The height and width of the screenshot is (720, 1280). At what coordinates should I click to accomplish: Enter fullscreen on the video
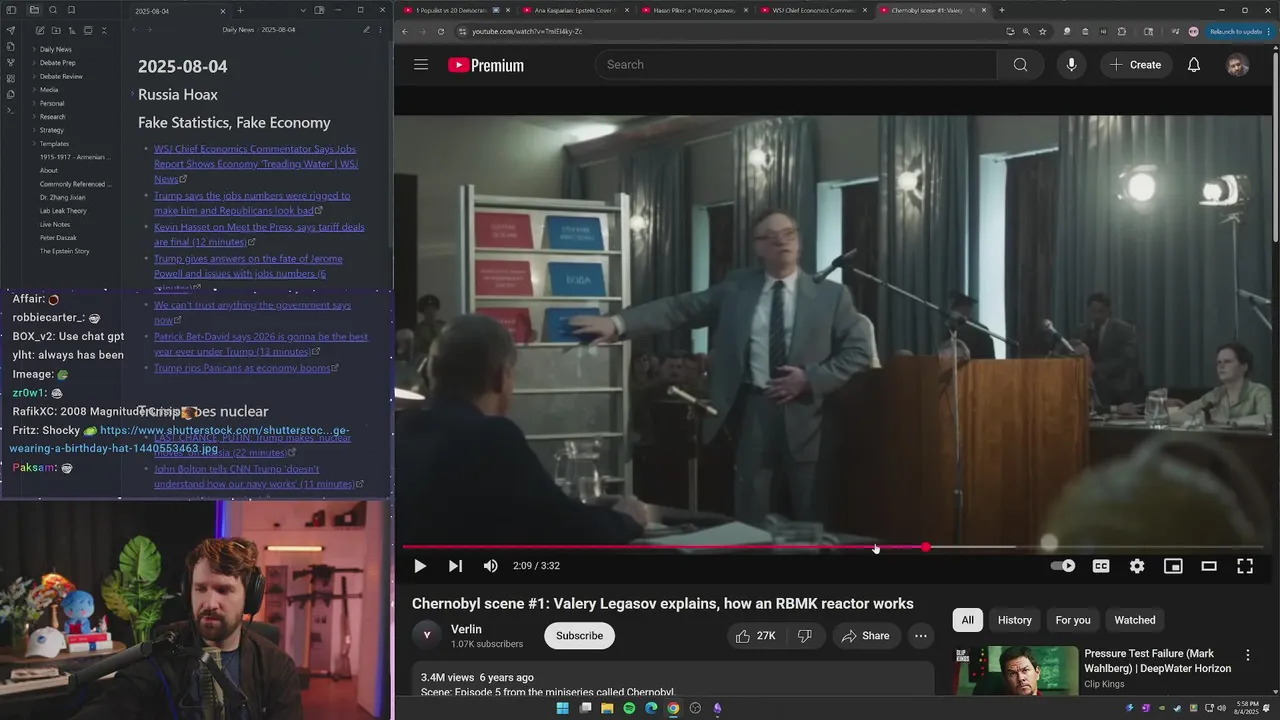(1245, 566)
